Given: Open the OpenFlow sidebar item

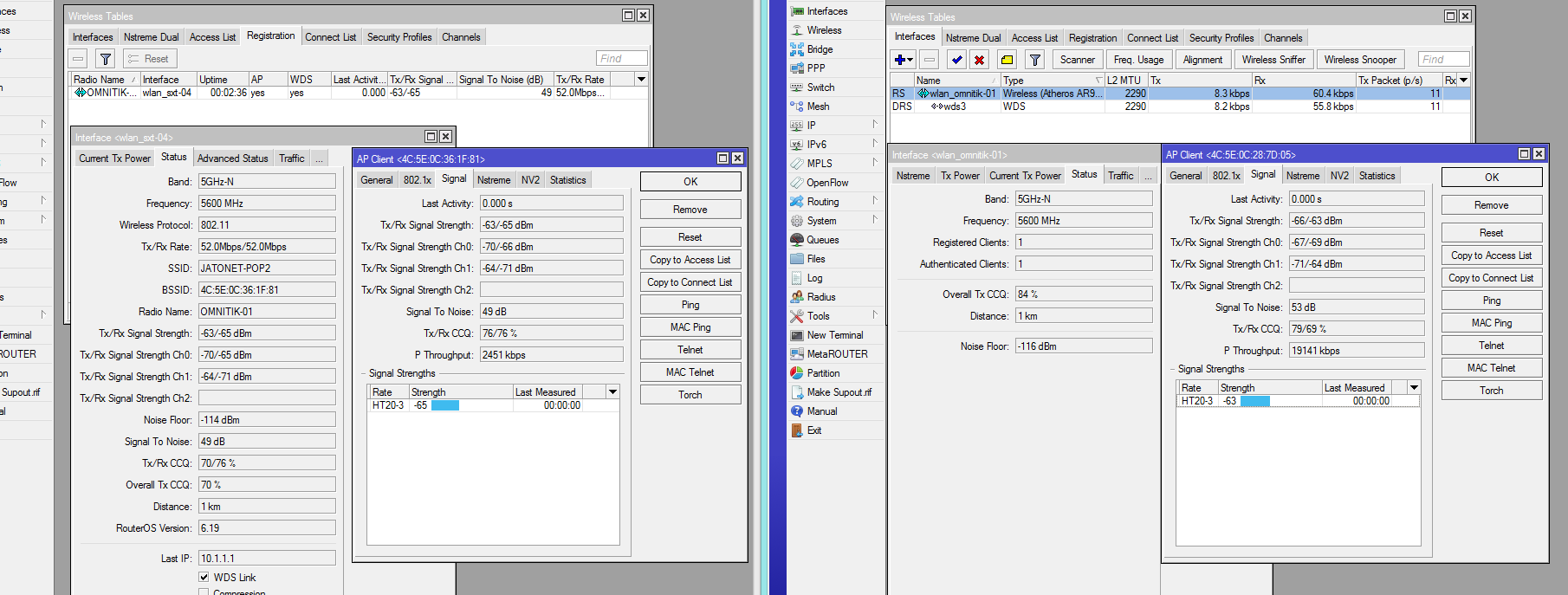Looking at the screenshot, I should tap(827, 183).
